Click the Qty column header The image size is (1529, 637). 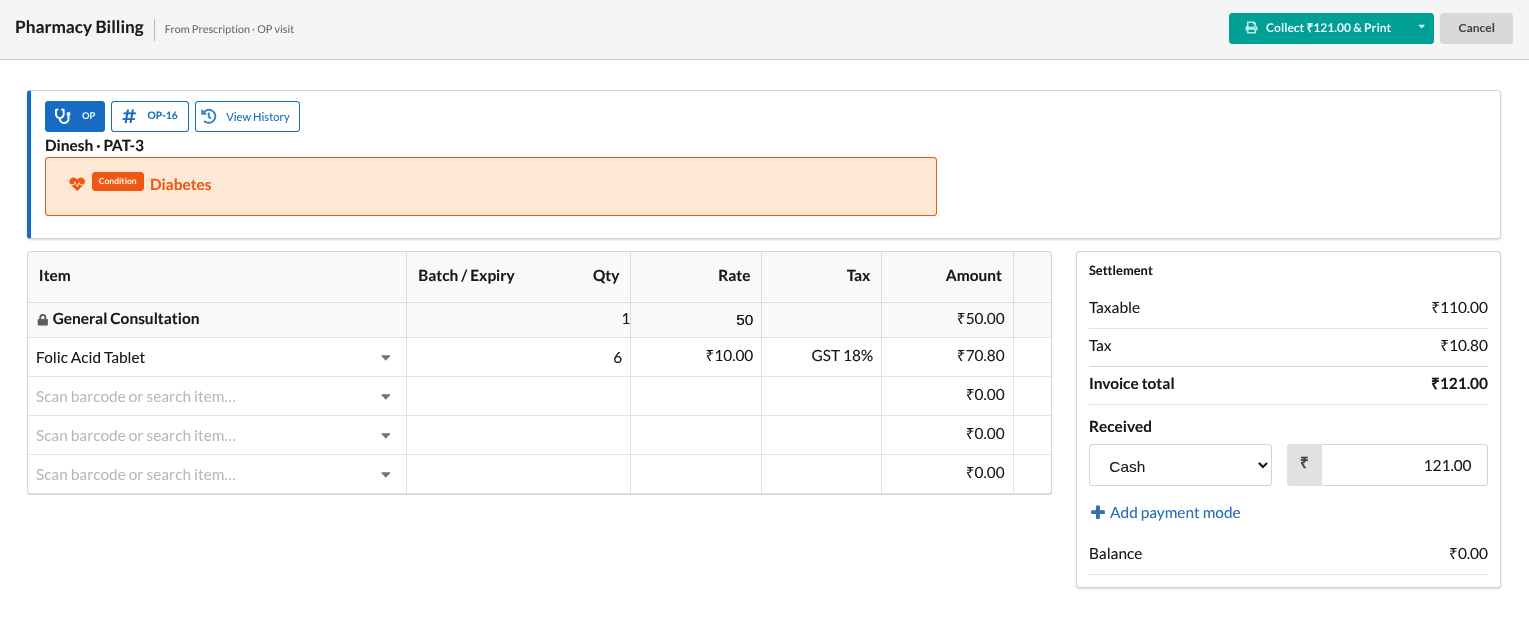click(606, 276)
